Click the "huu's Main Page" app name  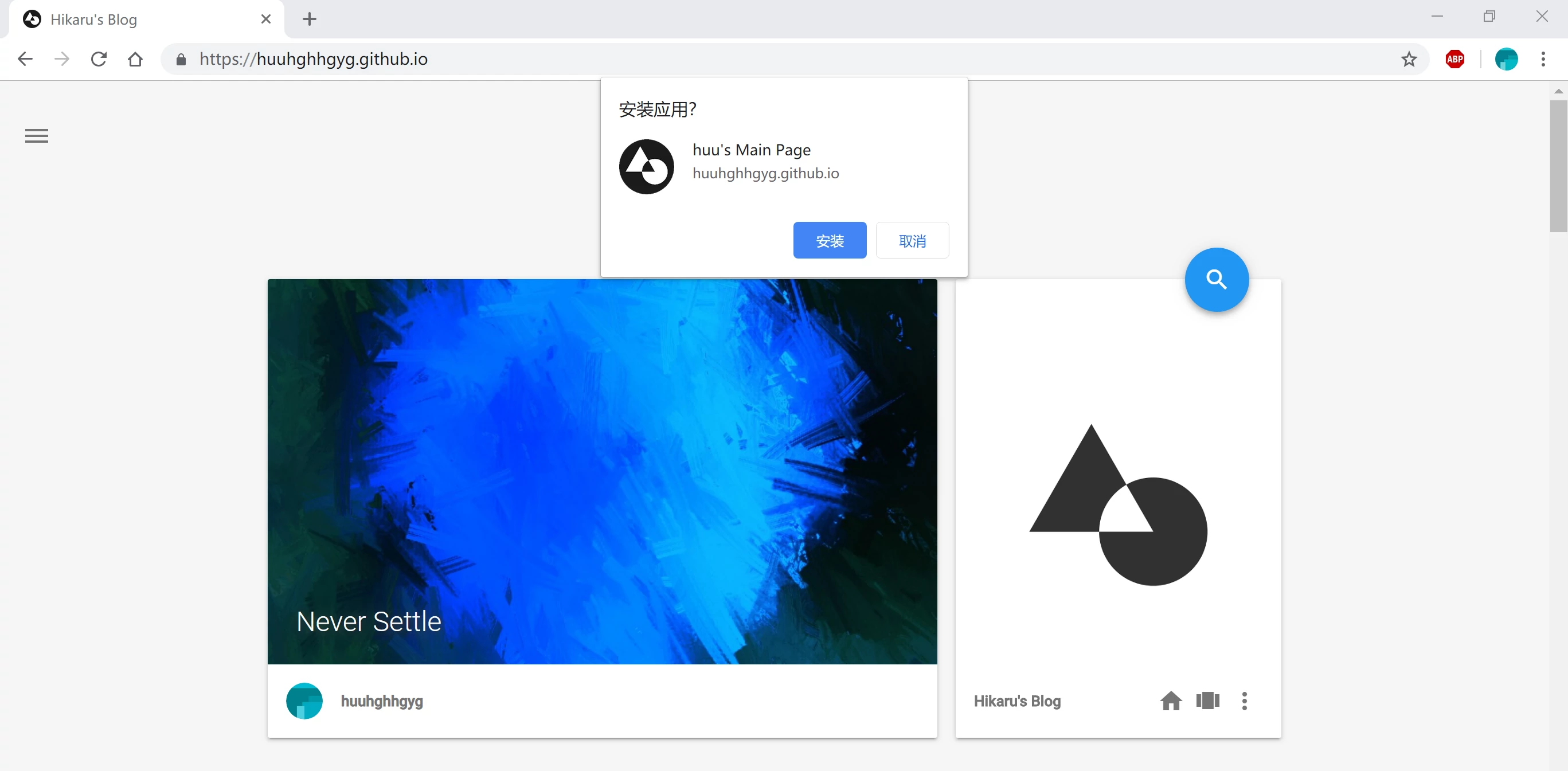751,150
